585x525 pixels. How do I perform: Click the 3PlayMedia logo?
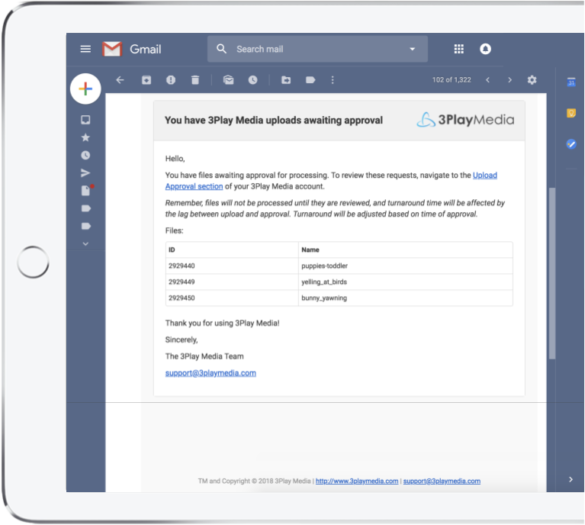click(x=465, y=120)
